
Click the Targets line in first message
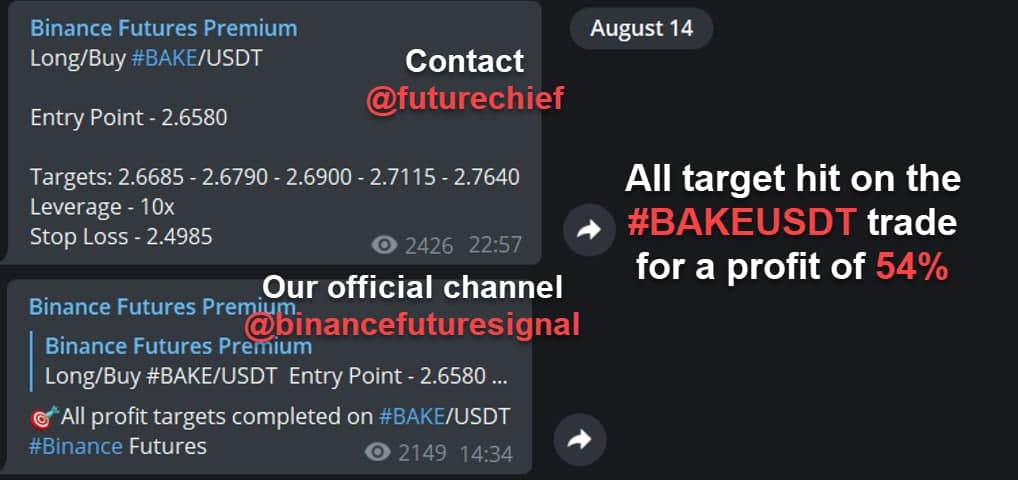pos(275,177)
